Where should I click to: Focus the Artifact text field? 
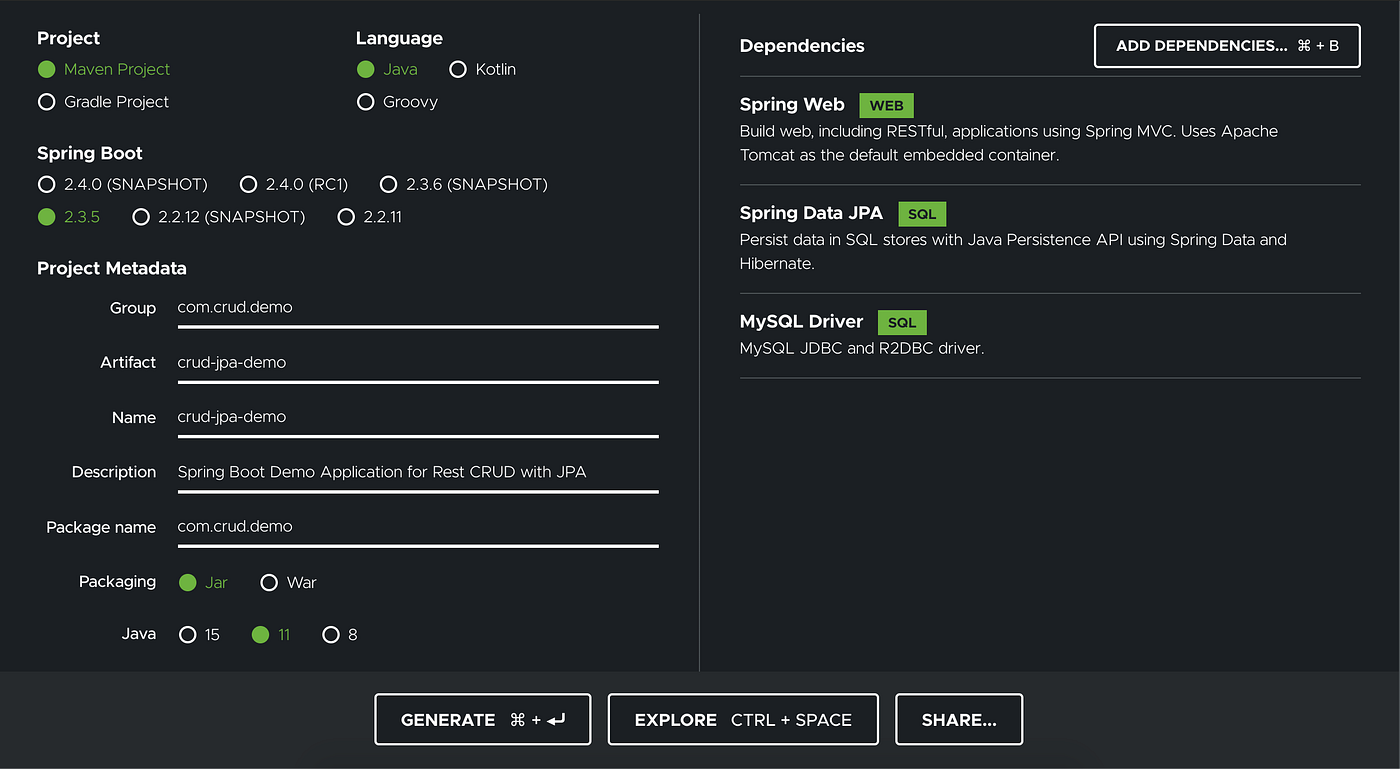pyautogui.click(x=418, y=363)
